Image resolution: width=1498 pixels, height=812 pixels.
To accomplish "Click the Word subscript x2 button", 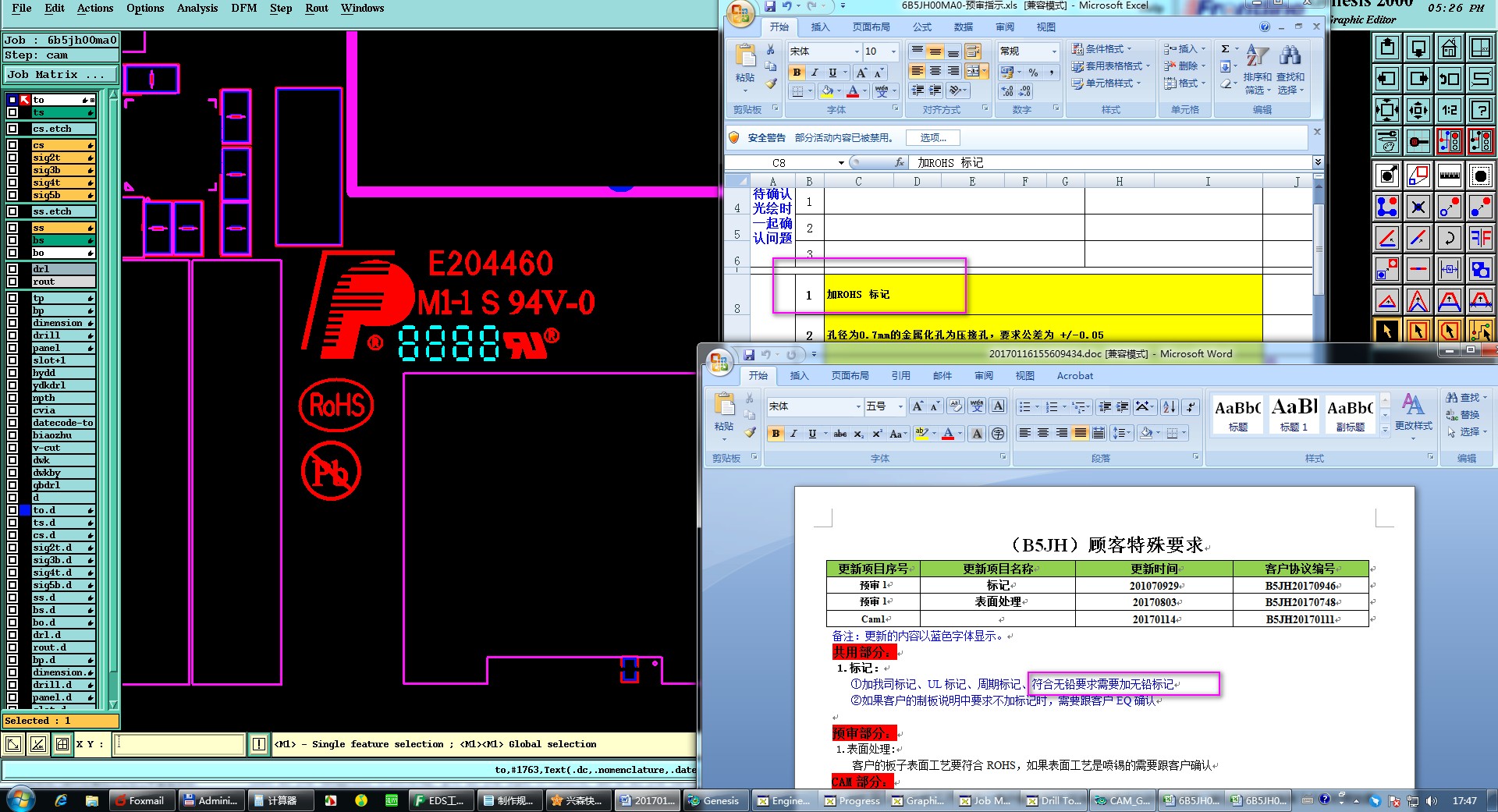I will 858,434.
